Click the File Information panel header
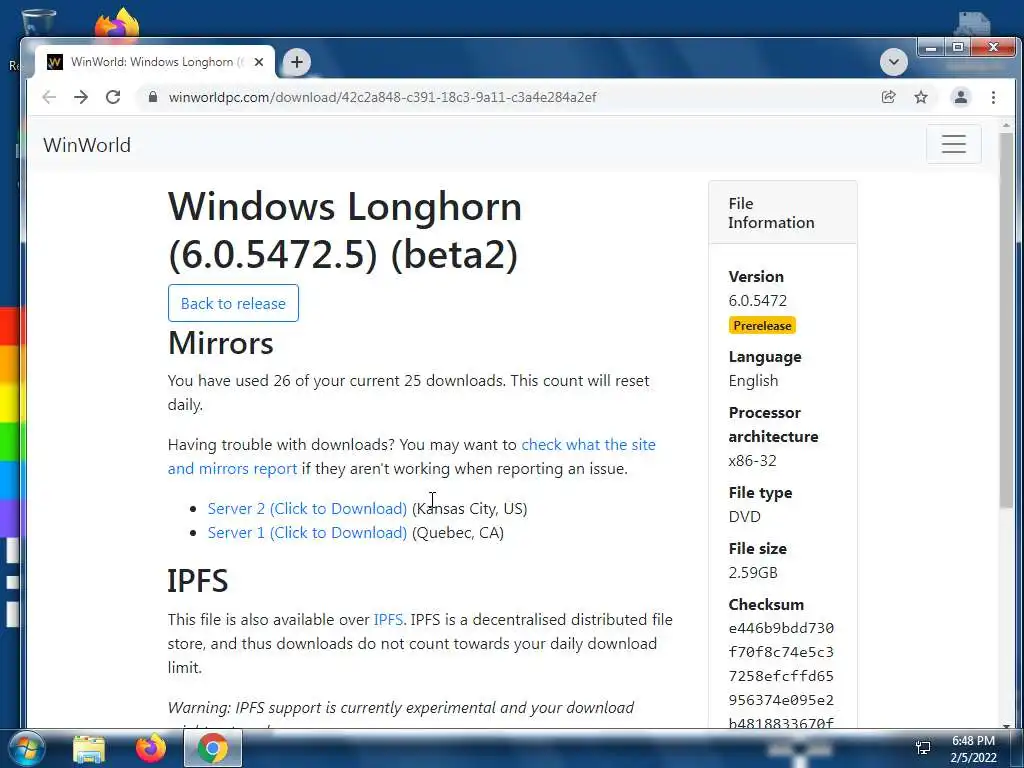Image resolution: width=1024 pixels, height=768 pixels. pos(782,213)
